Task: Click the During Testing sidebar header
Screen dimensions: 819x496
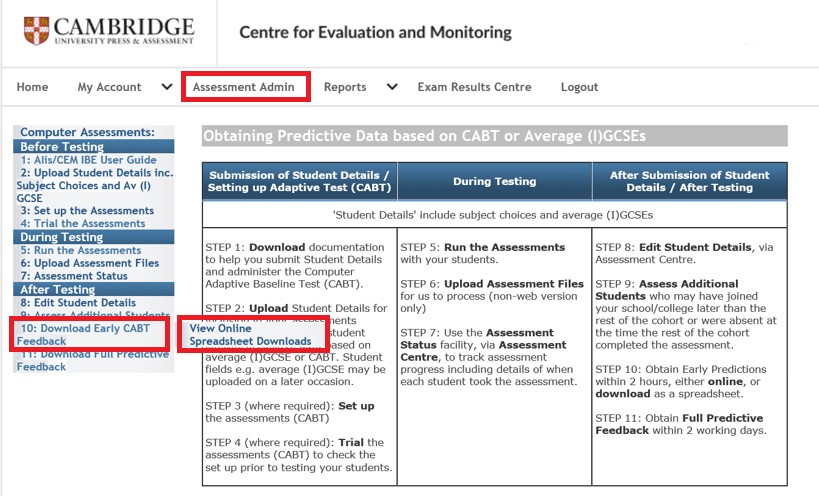Action: click(94, 237)
